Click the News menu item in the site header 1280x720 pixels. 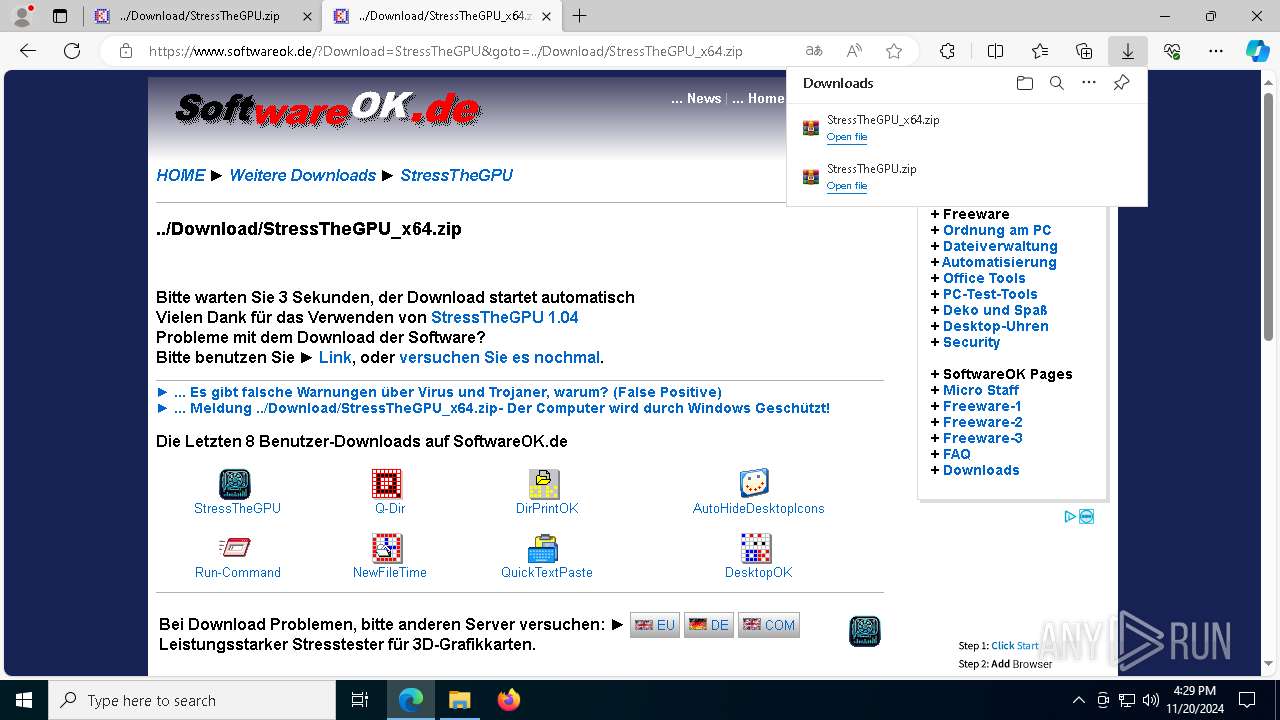(x=703, y=98)
